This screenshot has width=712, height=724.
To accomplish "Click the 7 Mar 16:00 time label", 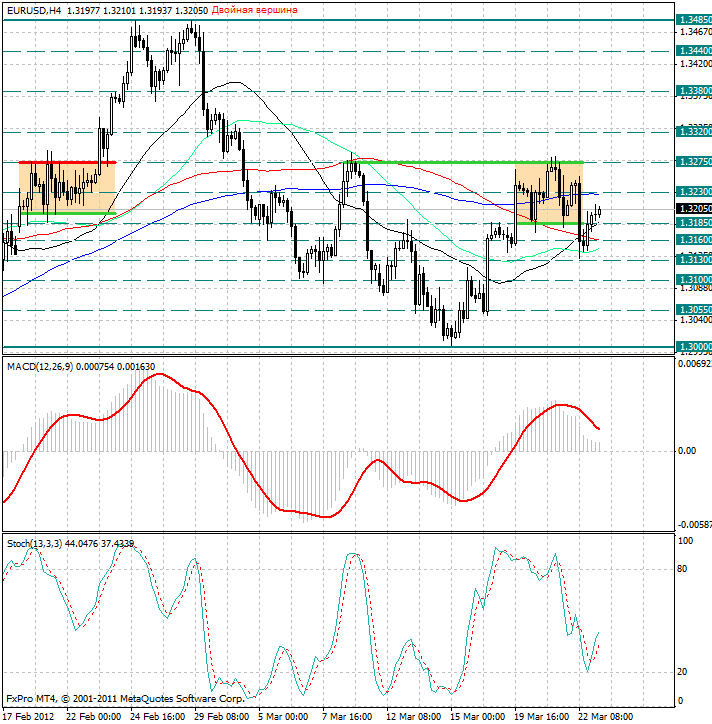I will 347,717.
